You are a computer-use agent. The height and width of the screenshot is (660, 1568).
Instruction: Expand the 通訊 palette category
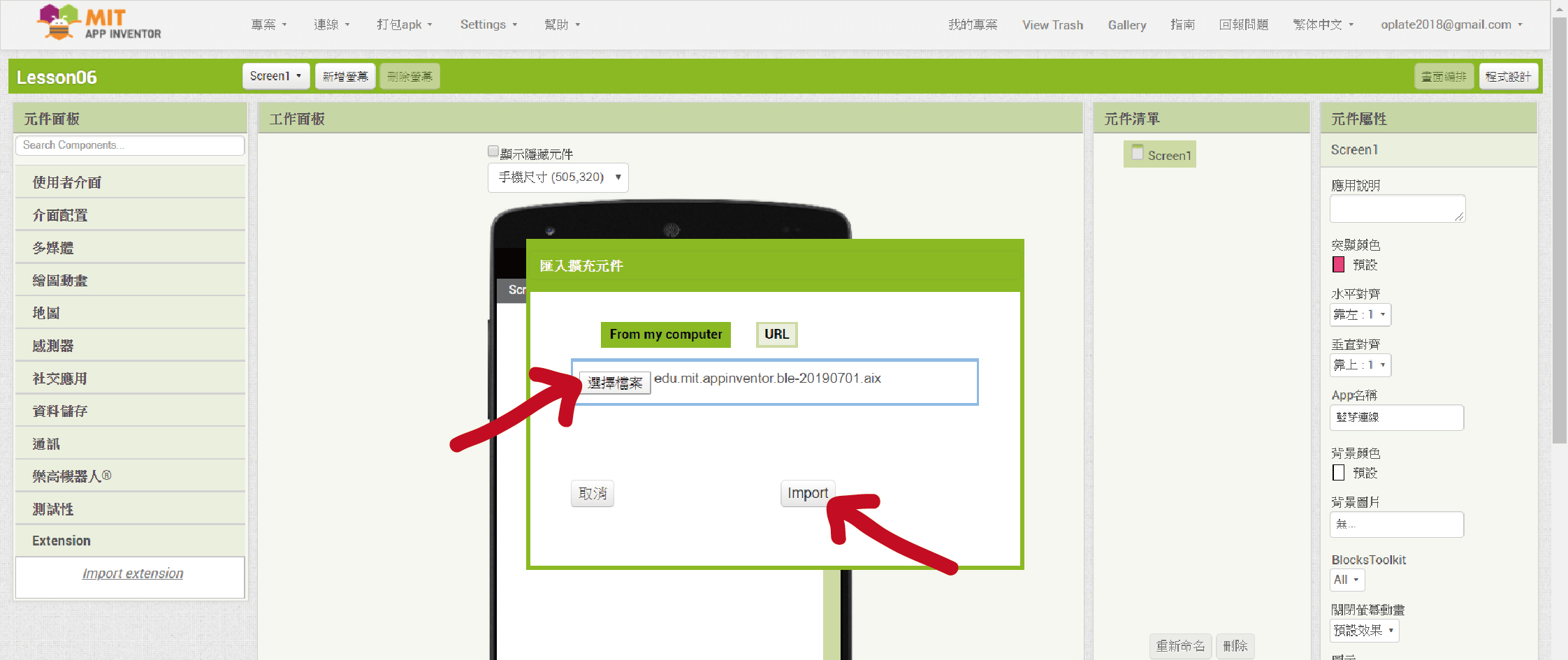click(x=130, y=443)
